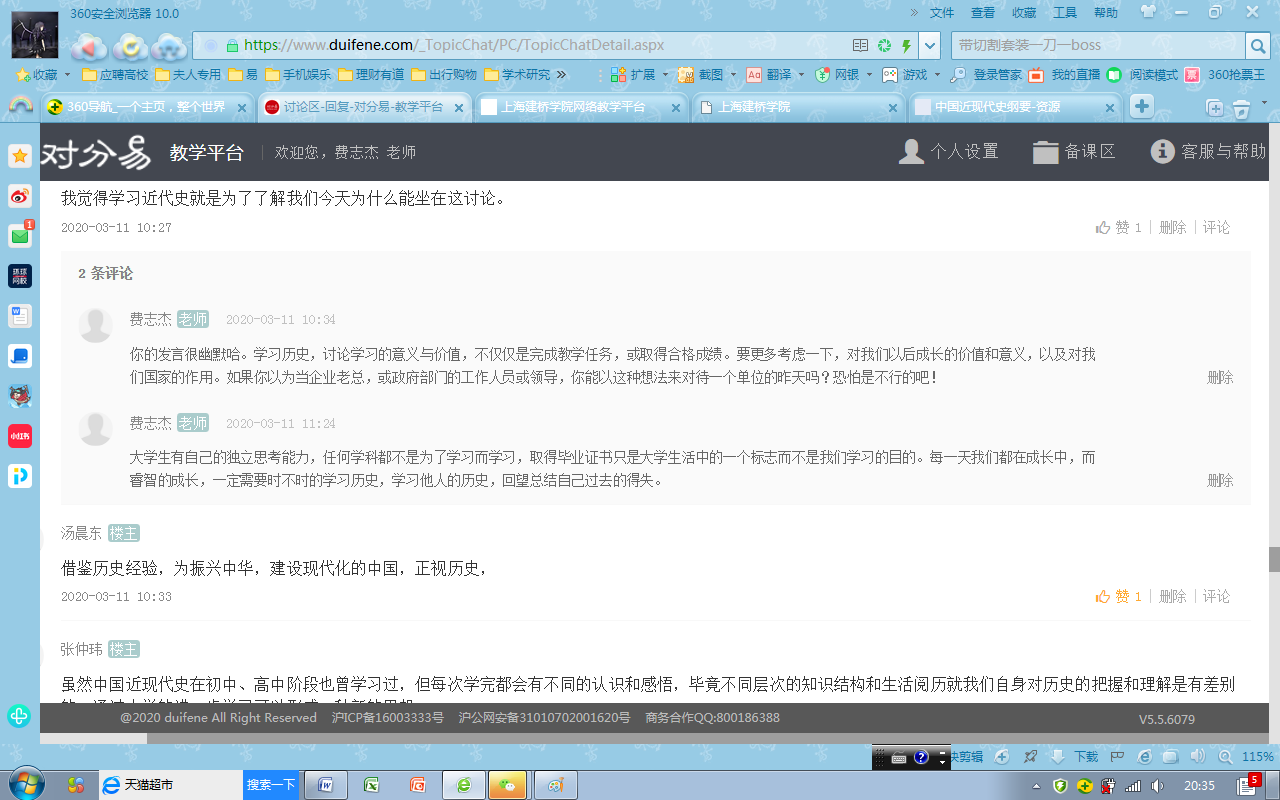Open the green mail icon in sidebar
The height and width of the screenshot is (800, 1280).
(x=20, y=236)
